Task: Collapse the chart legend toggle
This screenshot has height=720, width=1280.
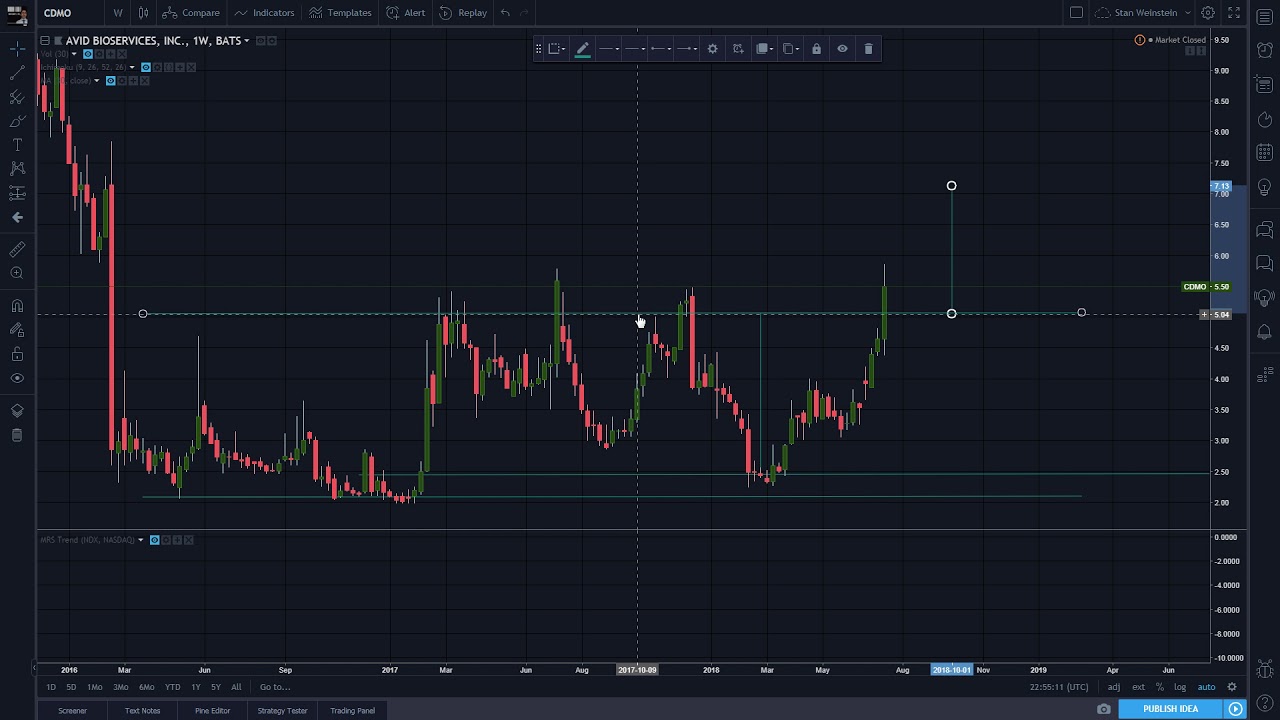Action: coord(45,41)
